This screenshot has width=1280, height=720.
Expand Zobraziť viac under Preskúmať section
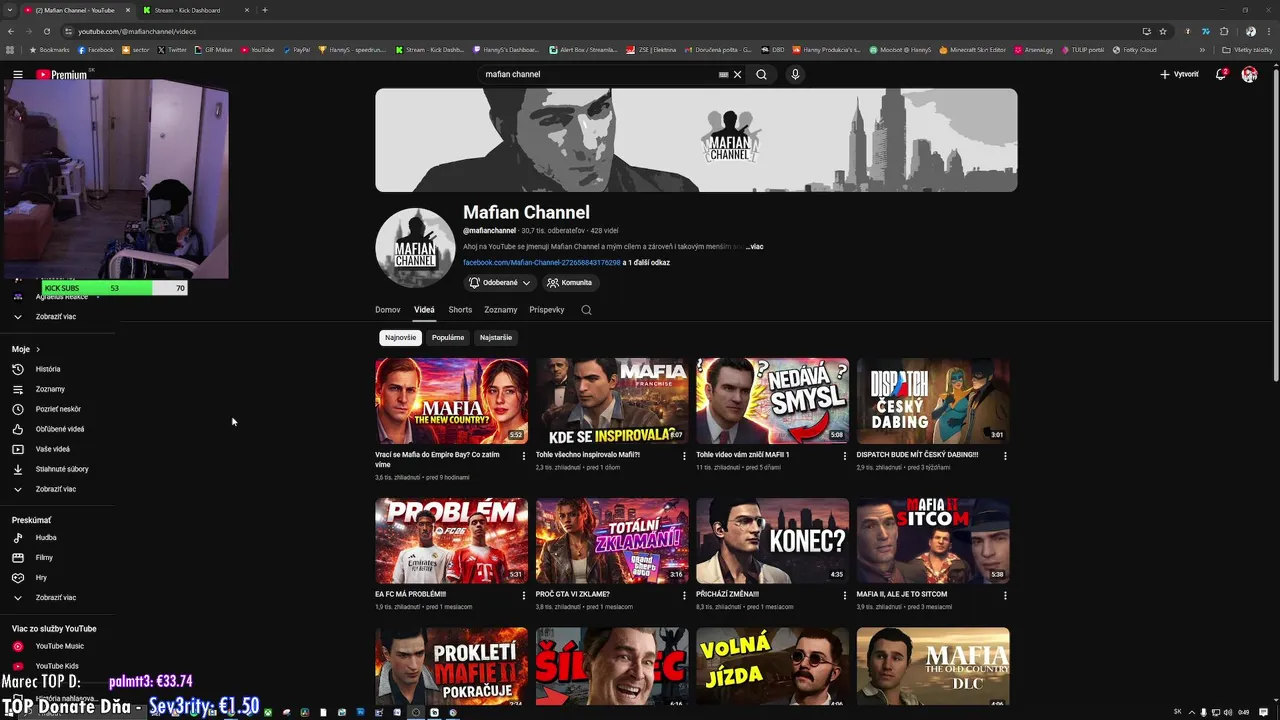click(58, 597)
